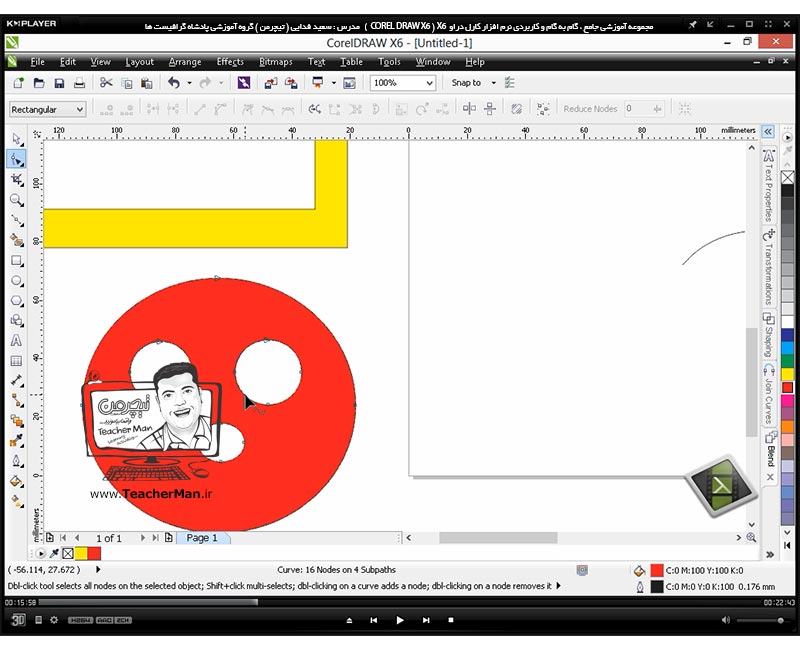Select the Rectangle tool
The image size is (800, 650).
(16, 261)
